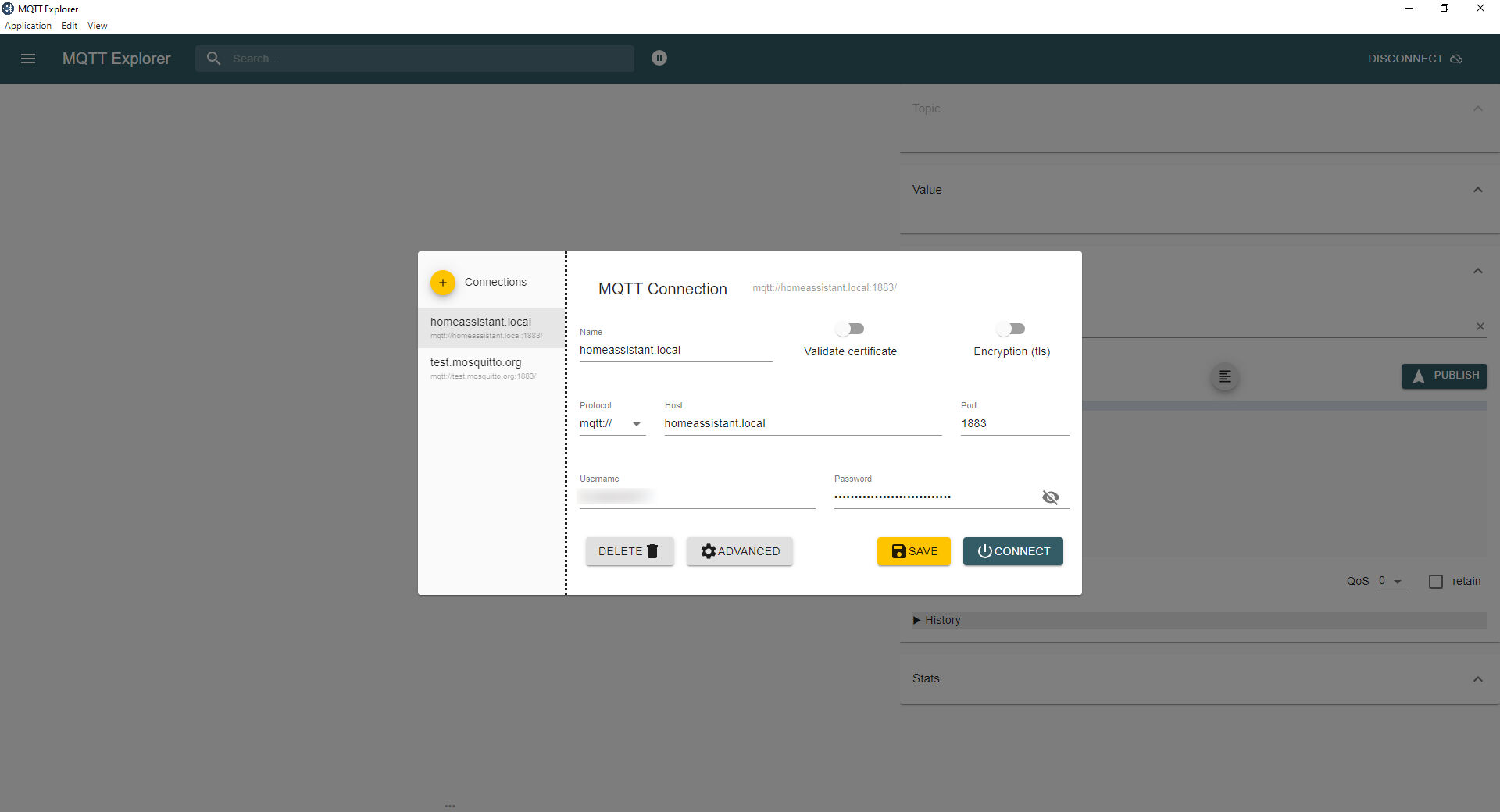Enable the Encryption (tls) switch
The image size is (1500, 812).
point(1011,329)
